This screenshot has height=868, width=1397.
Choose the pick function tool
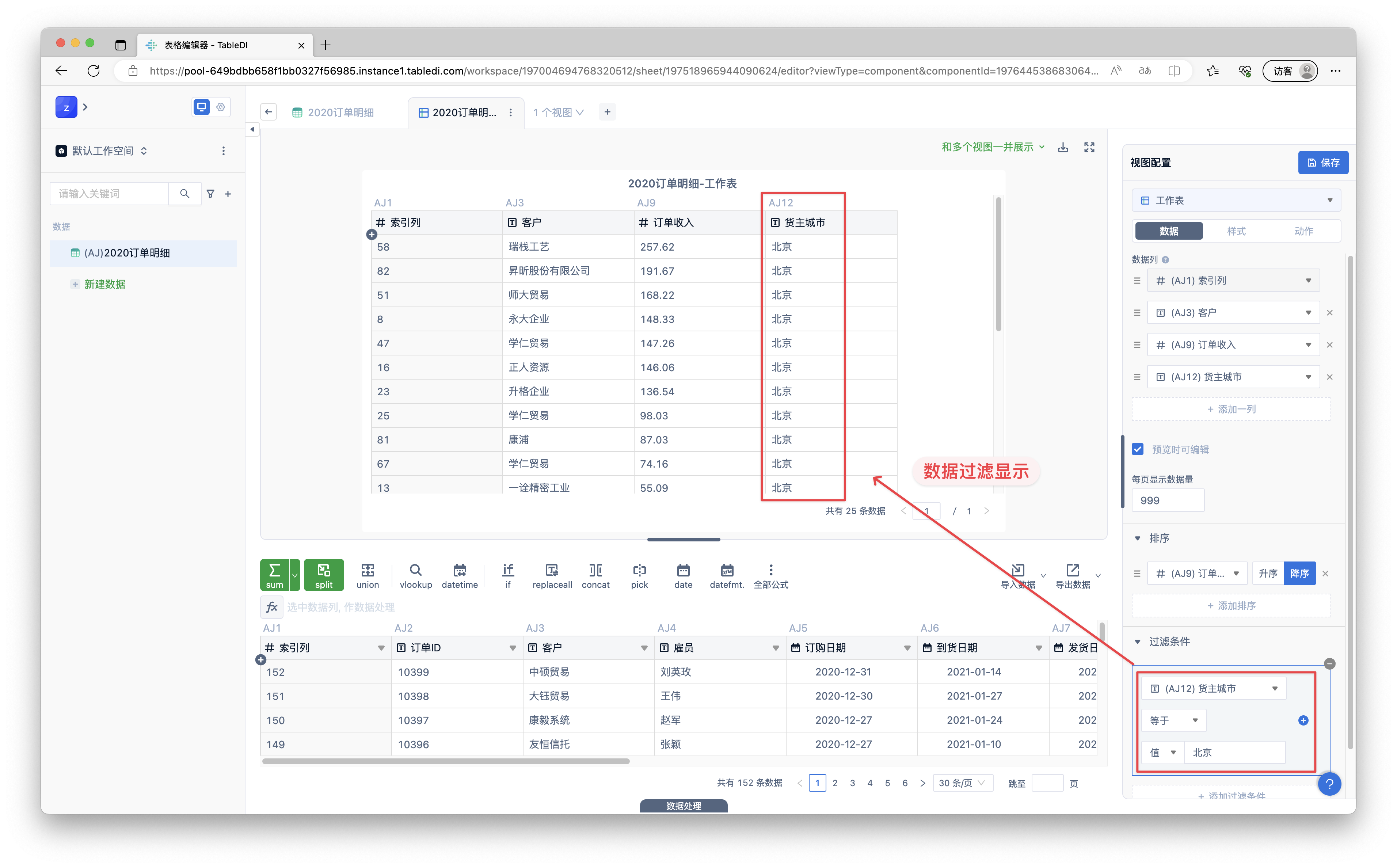tap(639, 575)
